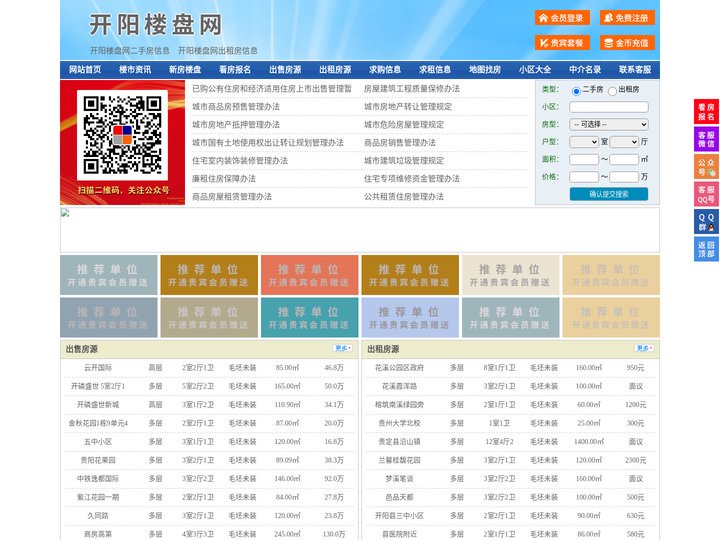Open the 开阳县三中小区 rental listing
The image size is (720, 540).
point(399,516)
